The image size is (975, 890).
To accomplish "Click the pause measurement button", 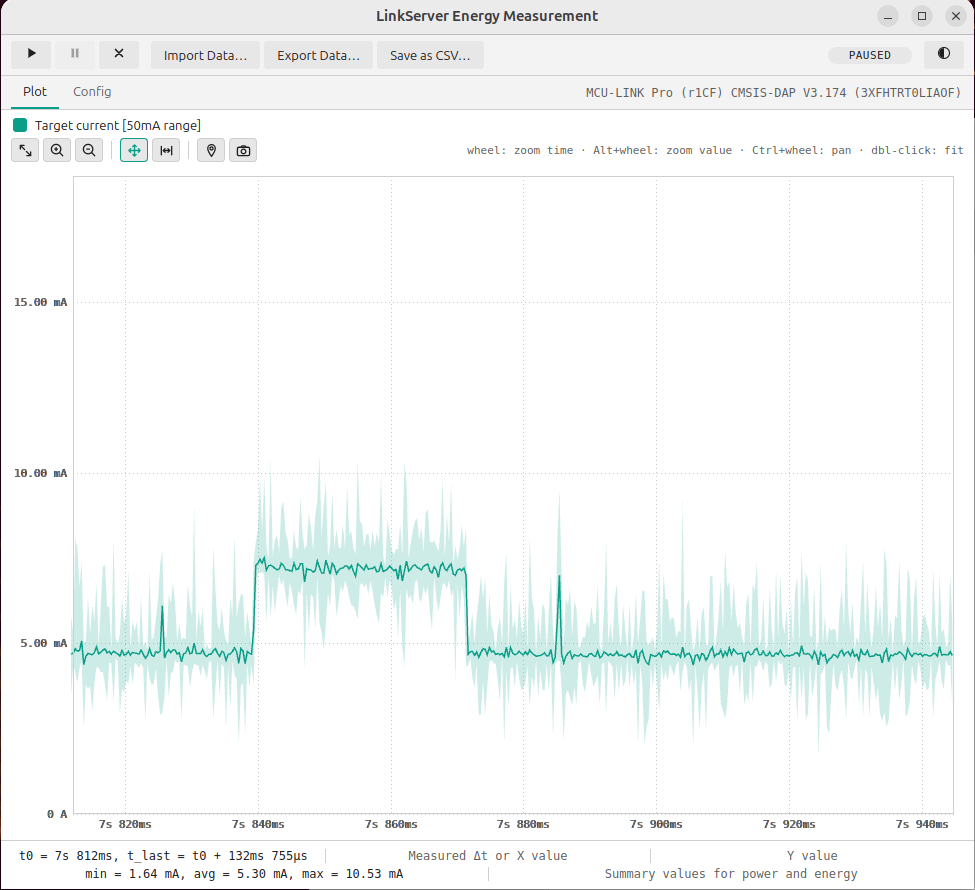I will [x=75, y=55].
